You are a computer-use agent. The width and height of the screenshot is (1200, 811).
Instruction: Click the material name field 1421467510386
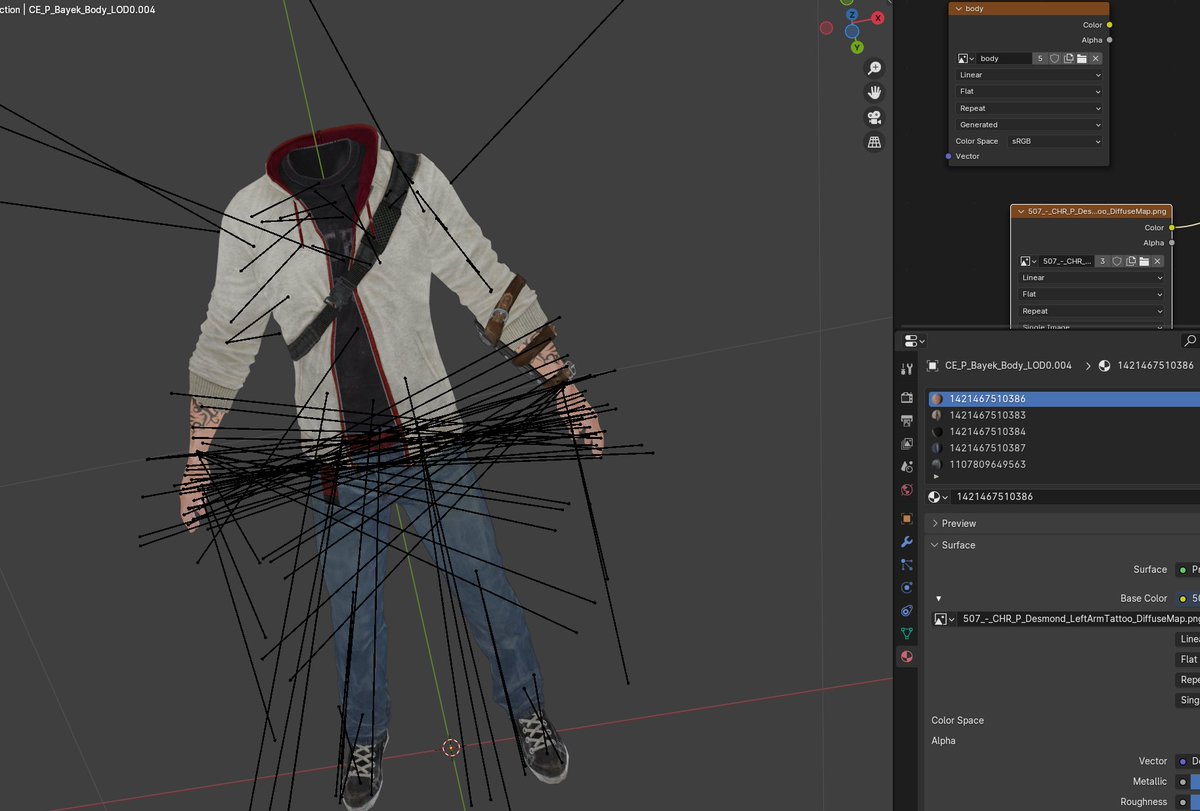click(1075, 496)
